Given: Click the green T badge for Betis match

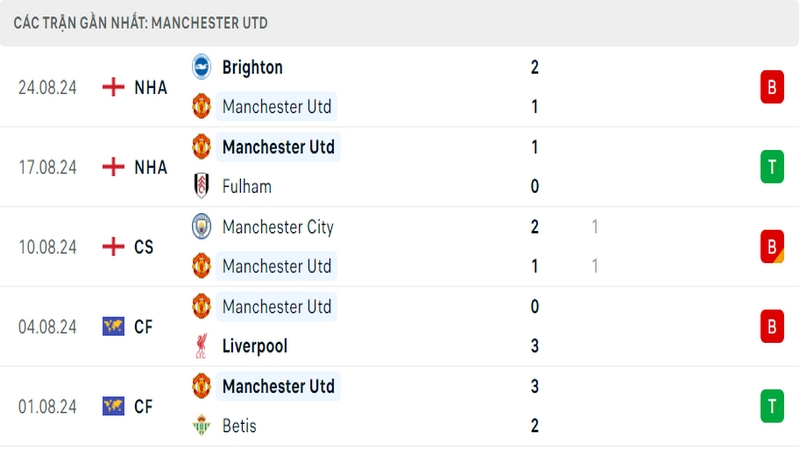Looking at the screenshot, I should (x=771, y=406).
